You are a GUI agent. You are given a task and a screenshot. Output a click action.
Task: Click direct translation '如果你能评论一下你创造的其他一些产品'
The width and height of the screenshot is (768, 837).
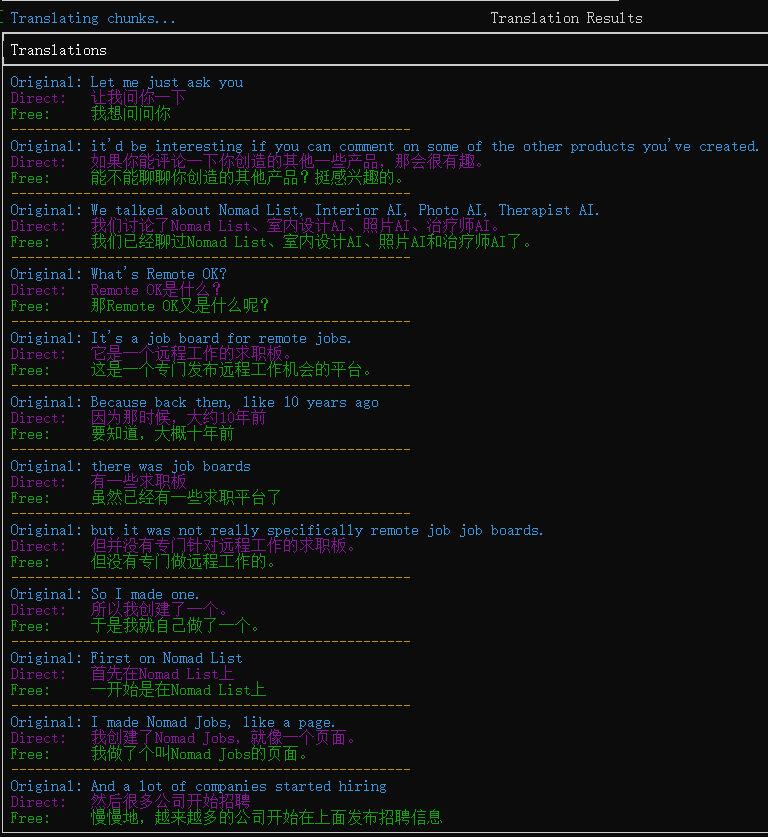(x=287, y=162)
